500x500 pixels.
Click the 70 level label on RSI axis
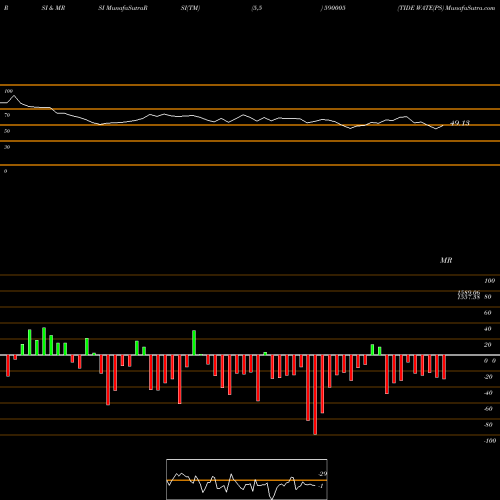(x=7, y=115)
